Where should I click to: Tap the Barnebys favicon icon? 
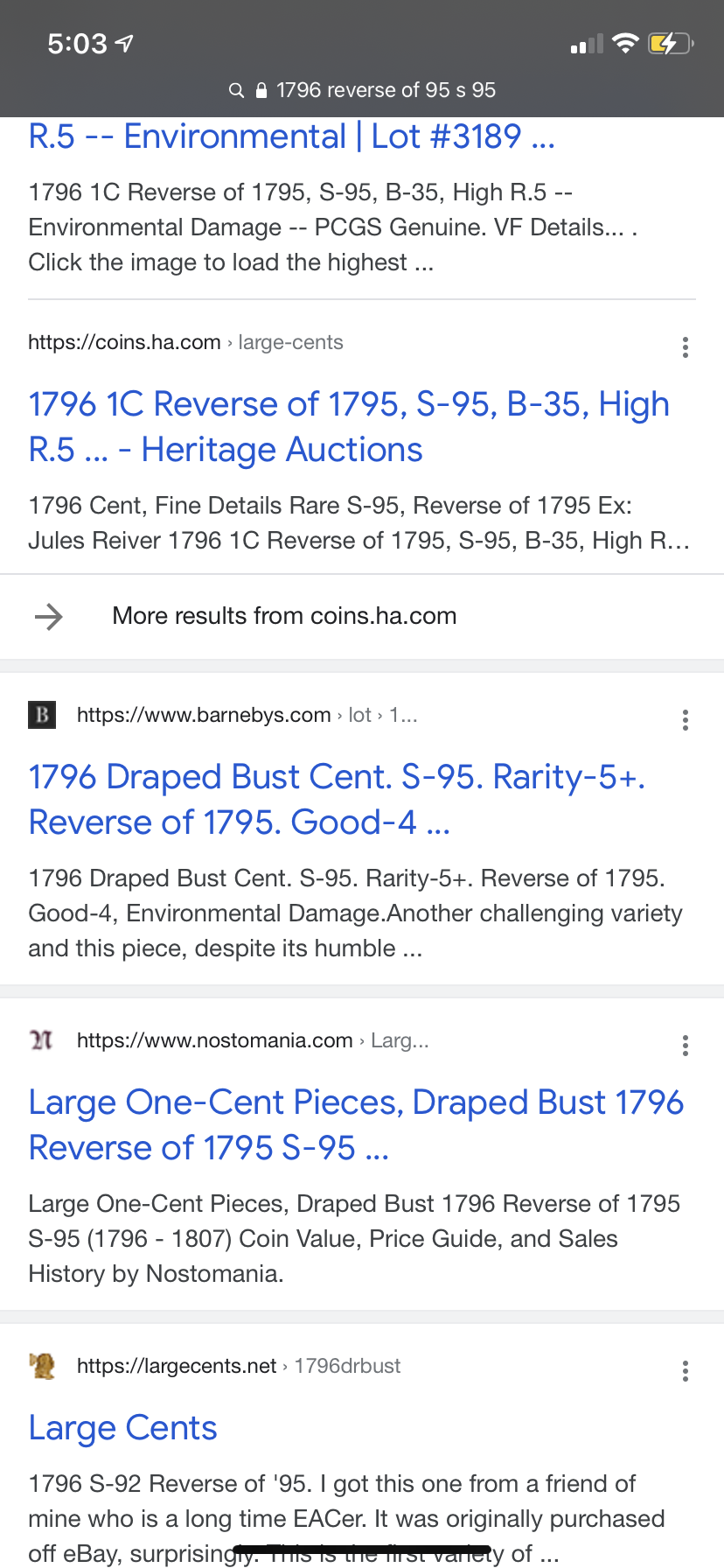point(42,715)
